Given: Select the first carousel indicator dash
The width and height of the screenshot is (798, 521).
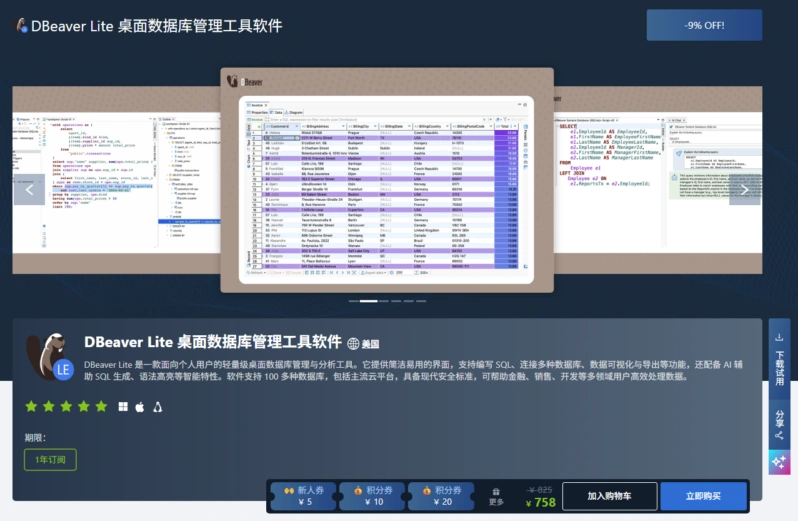Looking at the screenshot, I should point(353,301).
